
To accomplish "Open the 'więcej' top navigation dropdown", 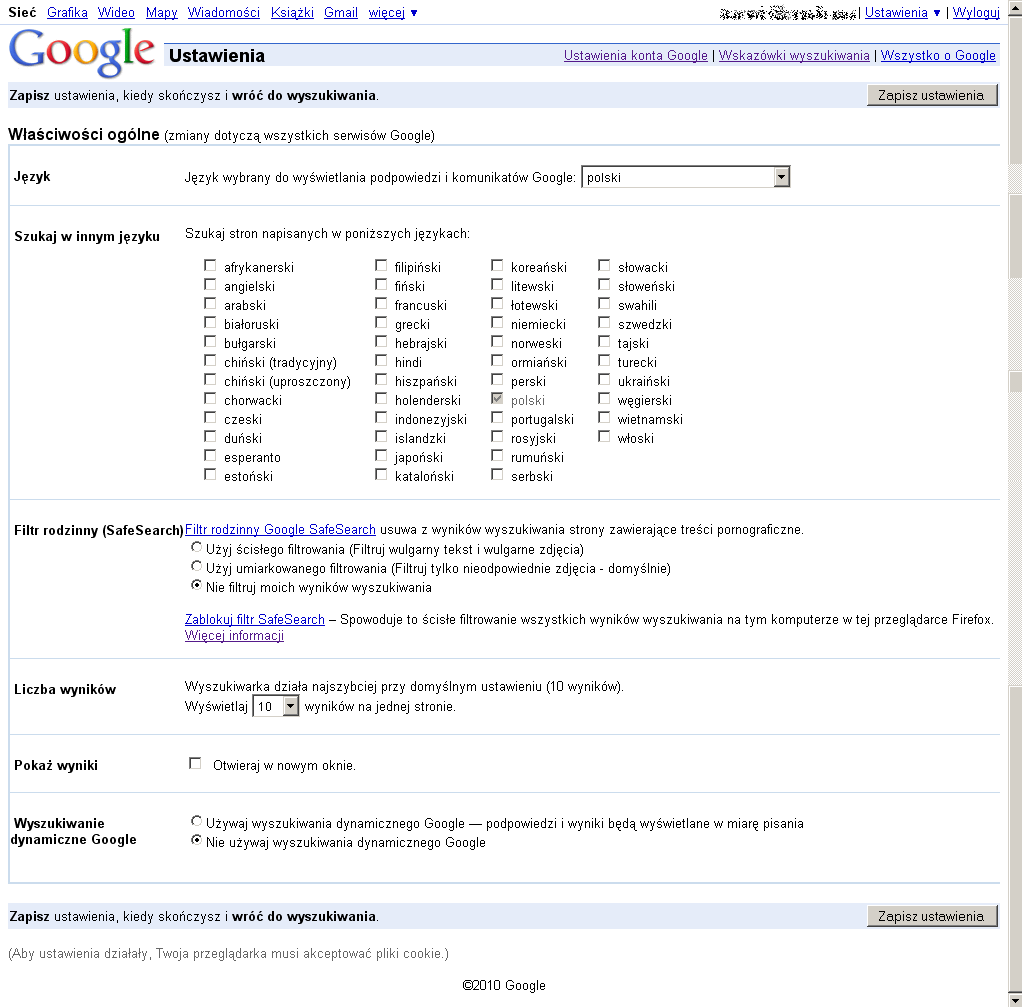I will pos(393,12).
